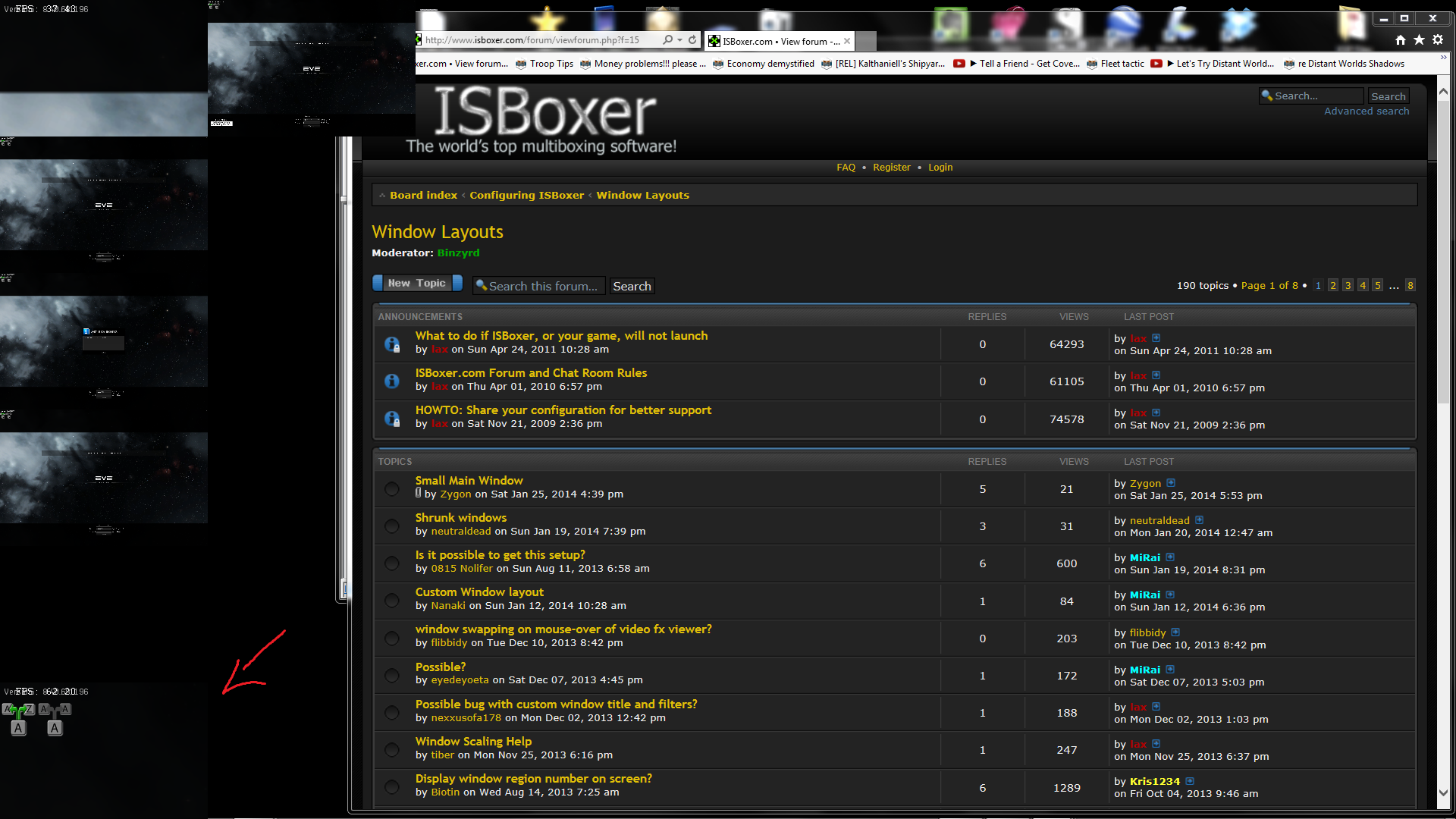View latest post icon next to neutraldead
This screenshot has width=1456, height=819.
tap(1200, 520)
